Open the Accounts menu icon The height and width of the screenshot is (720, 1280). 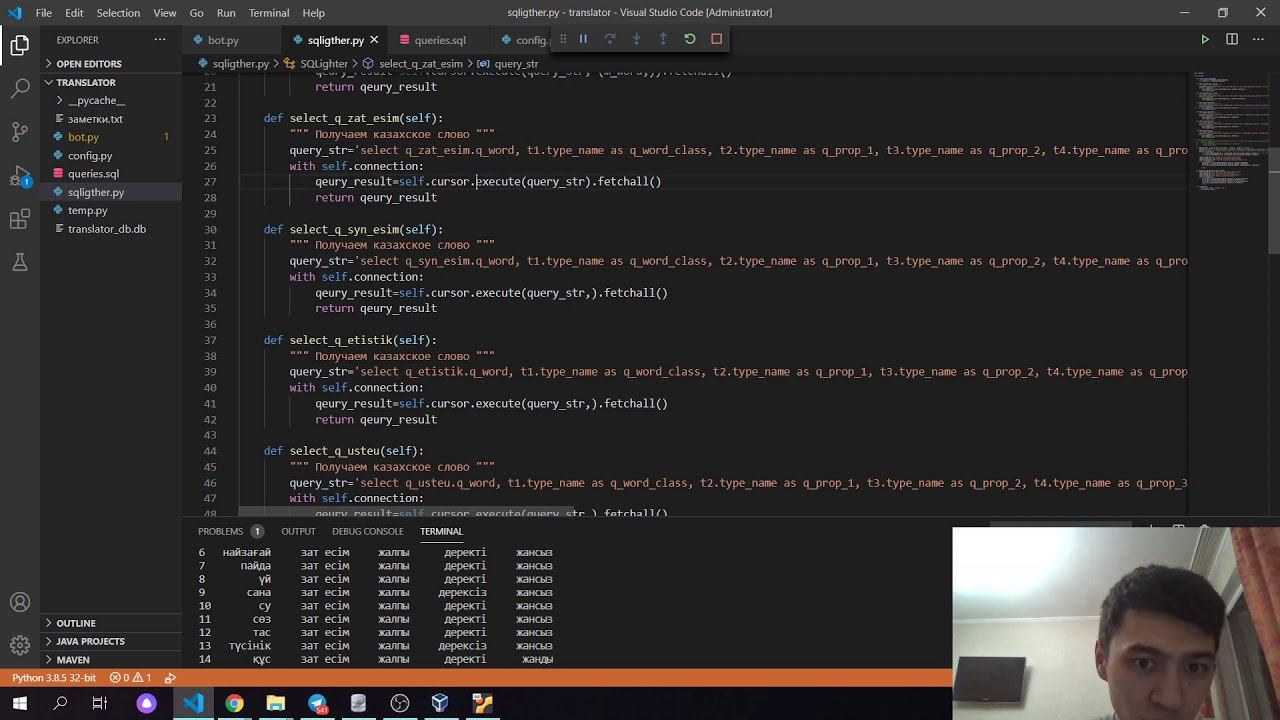[x=20, y=603]
